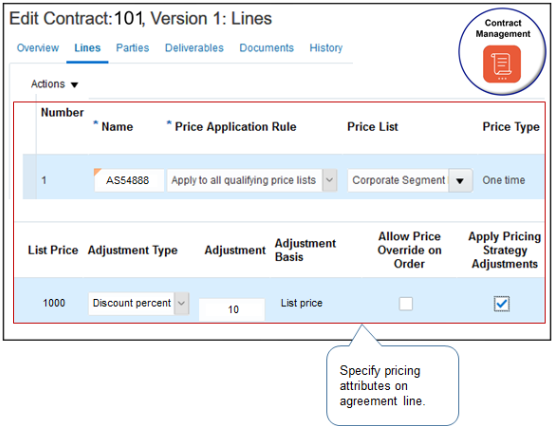Open the Corporate Segment price list dropdown arrow
Viewport: 554px width, 427px height.
click(460, 180)
